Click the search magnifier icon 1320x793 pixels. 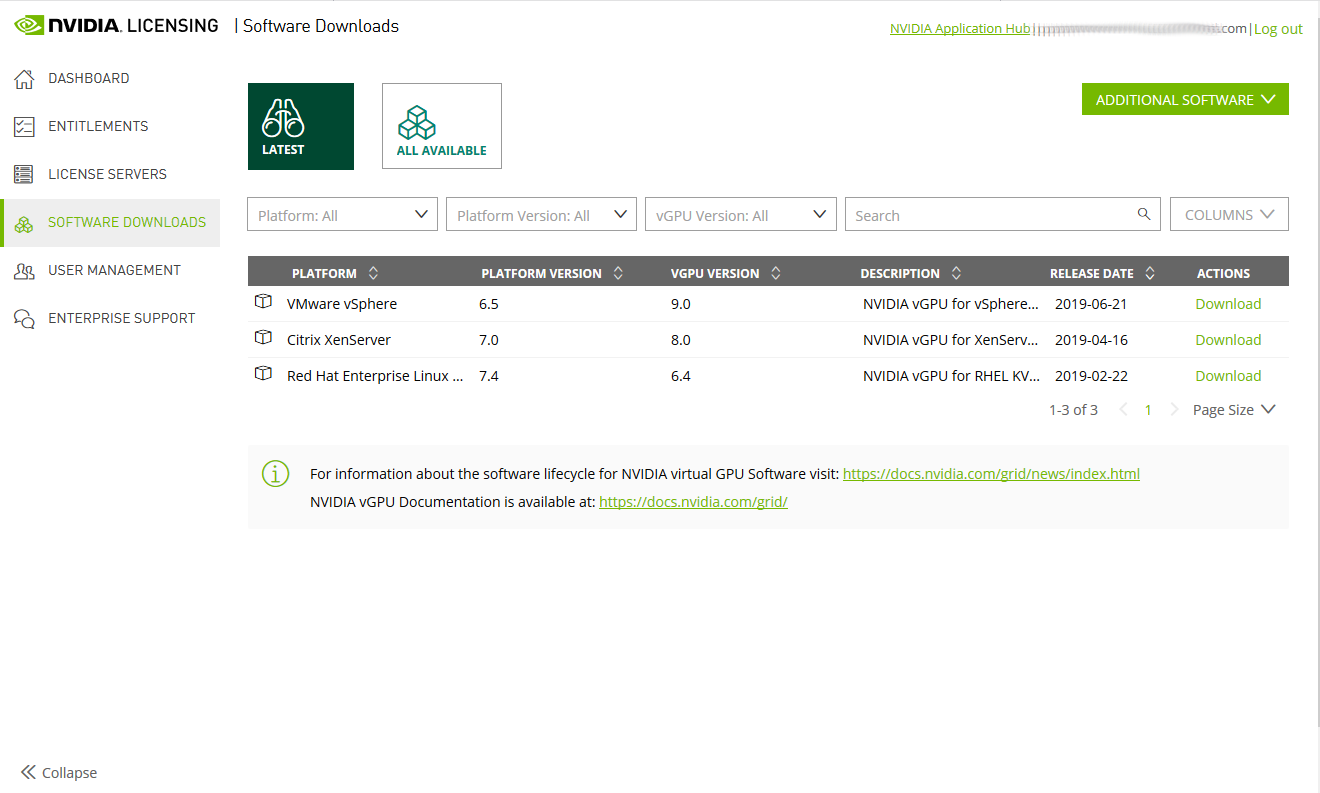1143,214
